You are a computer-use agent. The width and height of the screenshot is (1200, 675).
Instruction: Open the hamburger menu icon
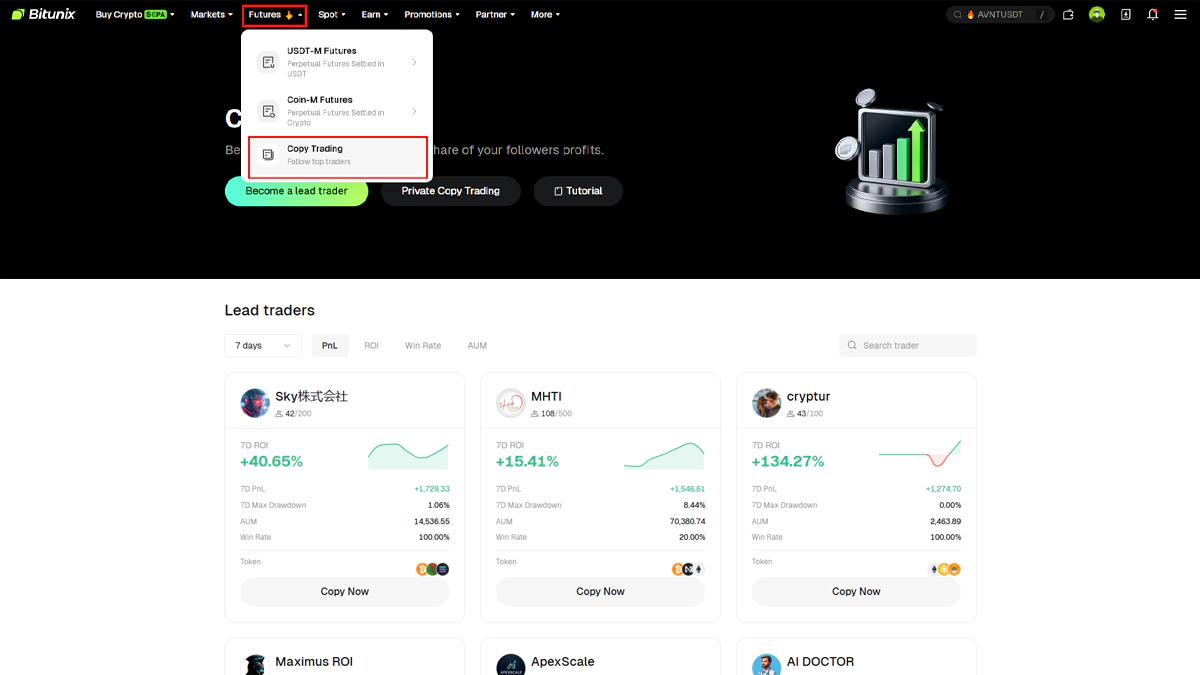point(1180,15)
